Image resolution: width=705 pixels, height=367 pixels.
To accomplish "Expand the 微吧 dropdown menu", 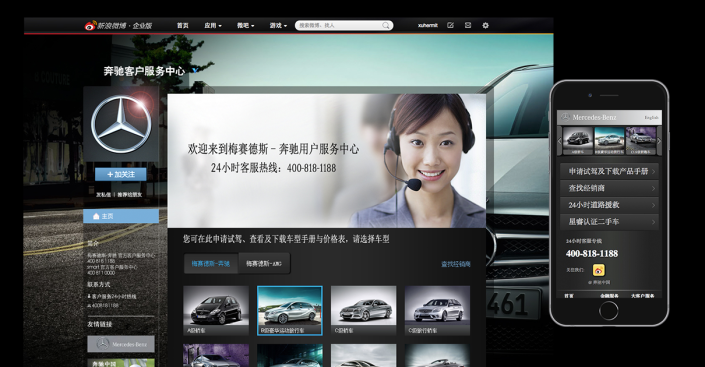I will (x=245, y=26).
